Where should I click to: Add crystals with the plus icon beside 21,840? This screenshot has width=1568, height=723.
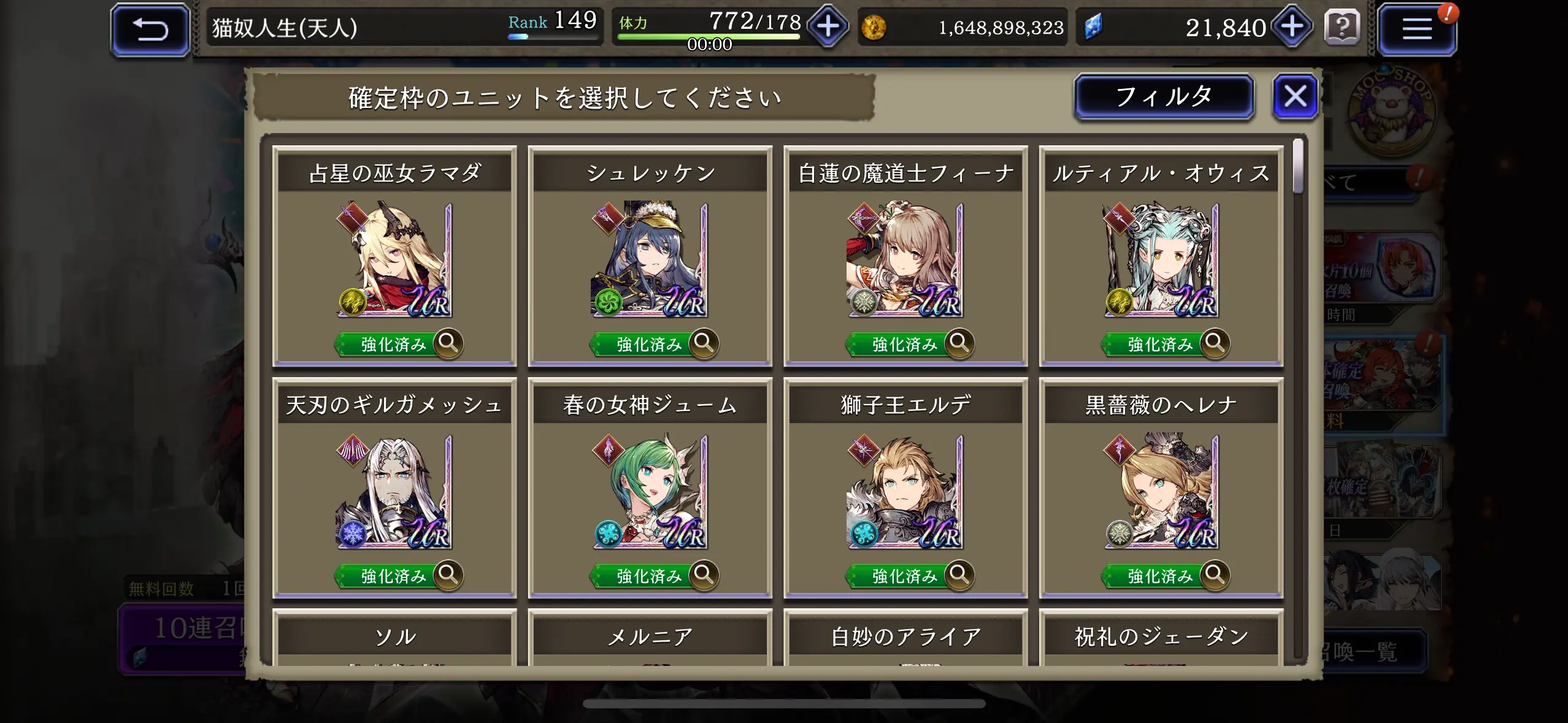click(1292, 27)
